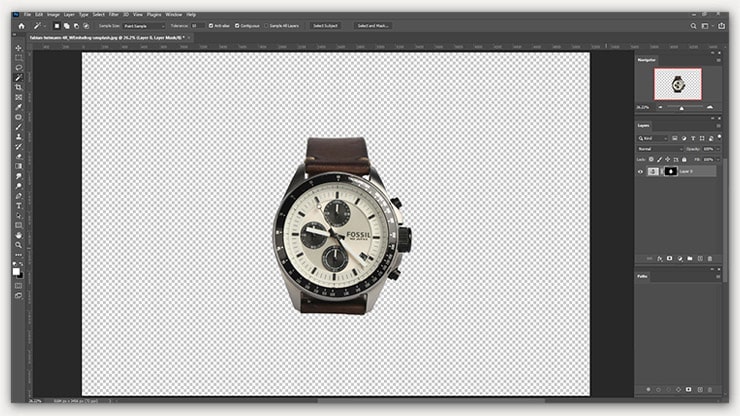Toggle lock transparent pixels in Layers panel
This screenshot has width=740, height=416.
651,160
